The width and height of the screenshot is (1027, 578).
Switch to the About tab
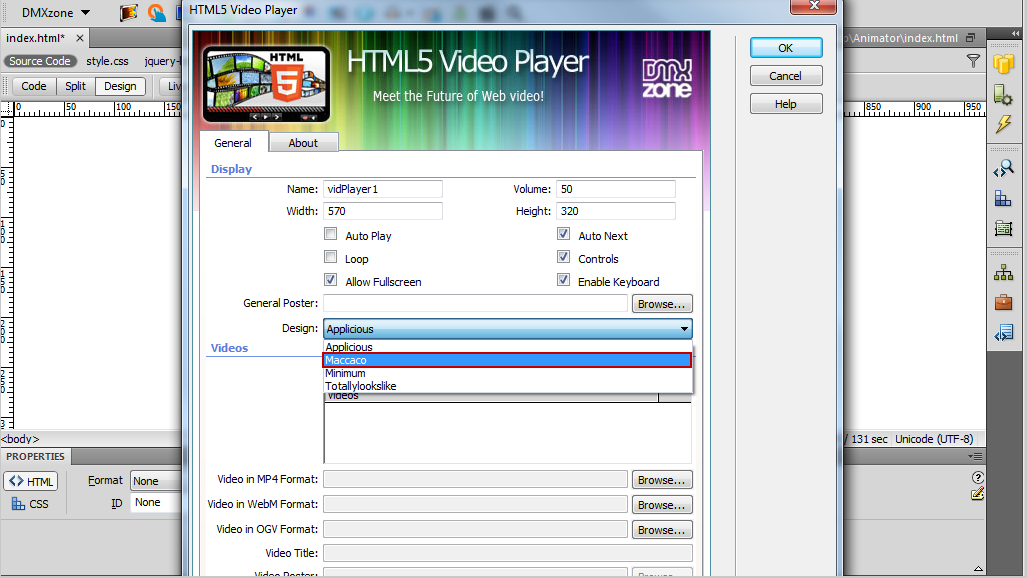(303, 143)
